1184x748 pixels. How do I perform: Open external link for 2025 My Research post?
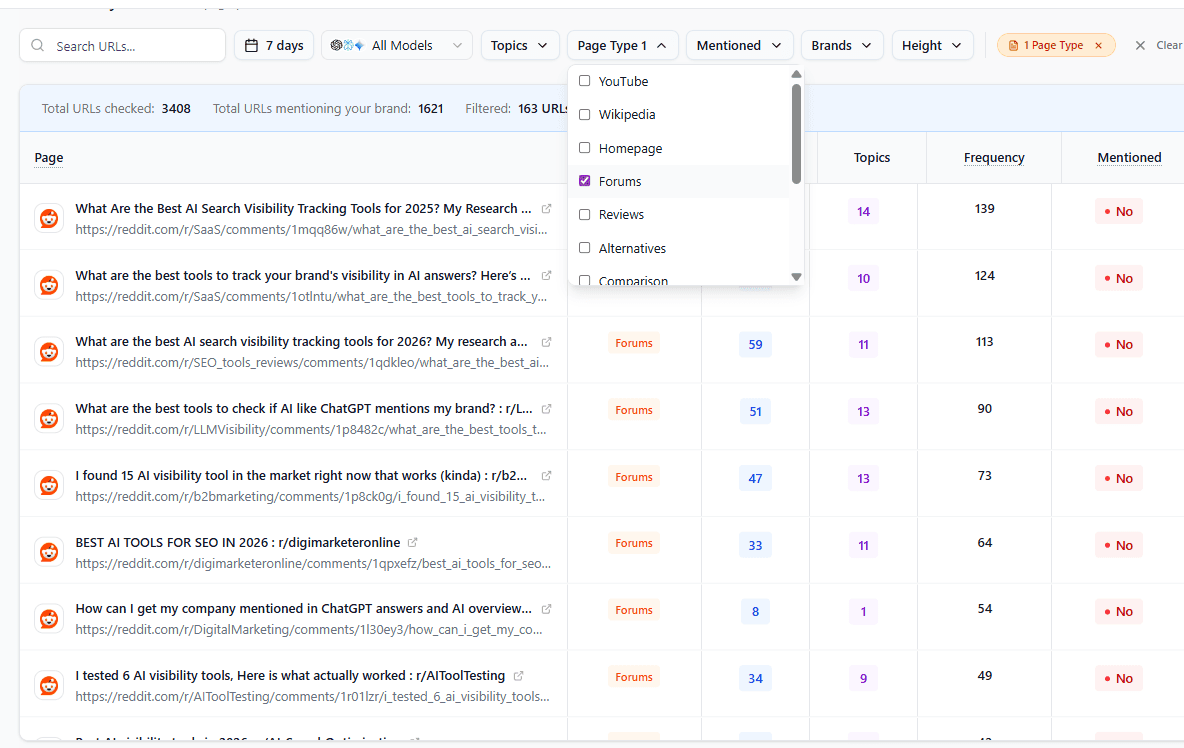coord(547,208)
